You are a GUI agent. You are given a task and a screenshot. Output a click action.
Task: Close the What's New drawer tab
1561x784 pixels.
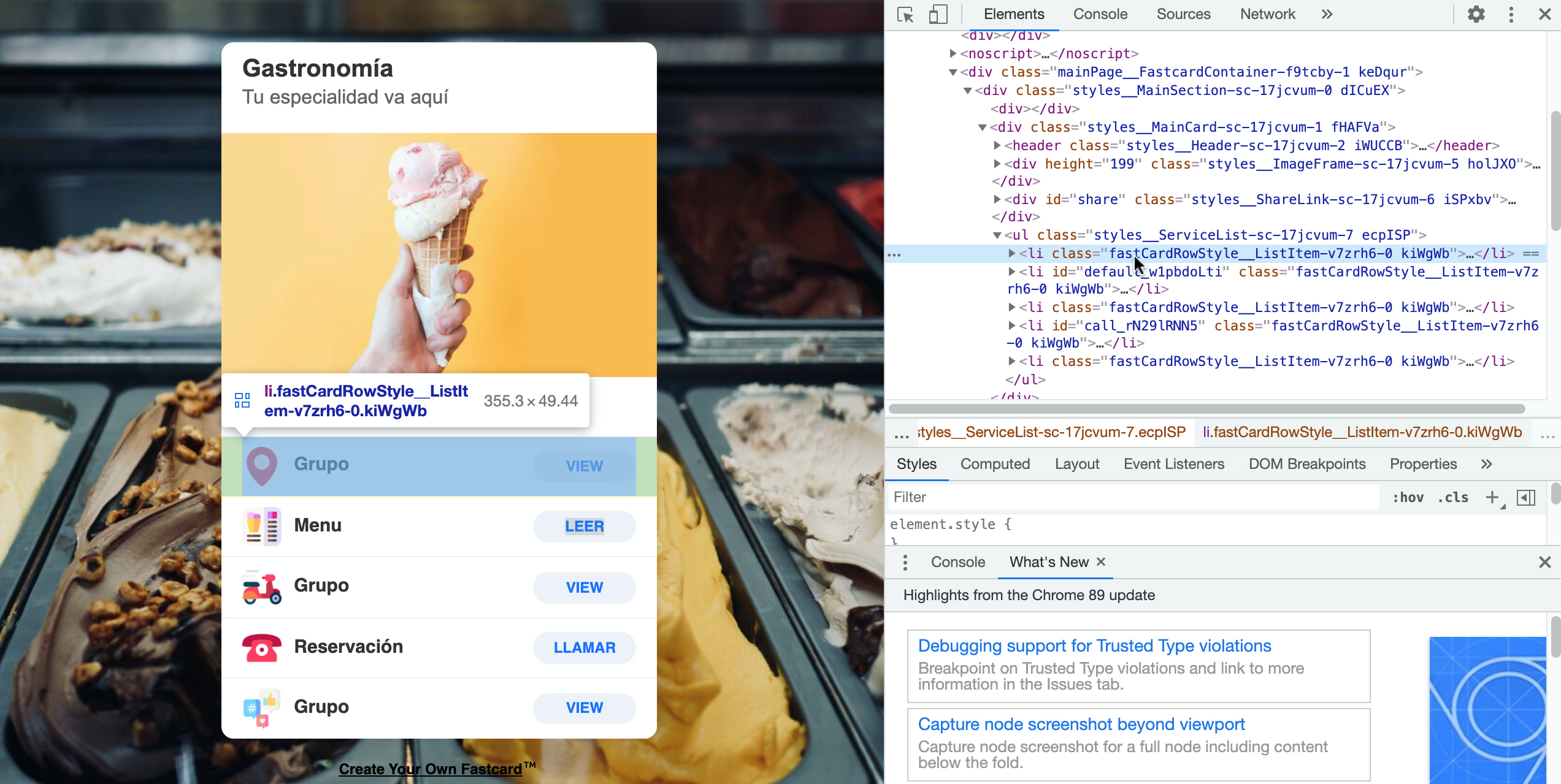(x=1101, y=561)
